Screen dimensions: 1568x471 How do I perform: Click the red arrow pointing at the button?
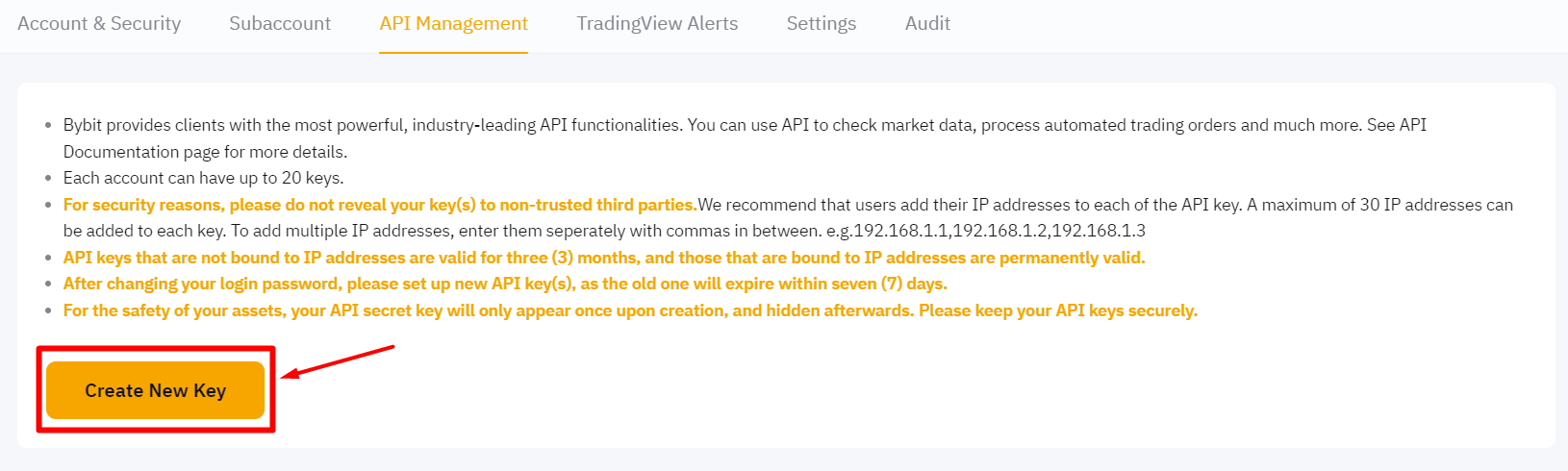(x=337, y=361)
